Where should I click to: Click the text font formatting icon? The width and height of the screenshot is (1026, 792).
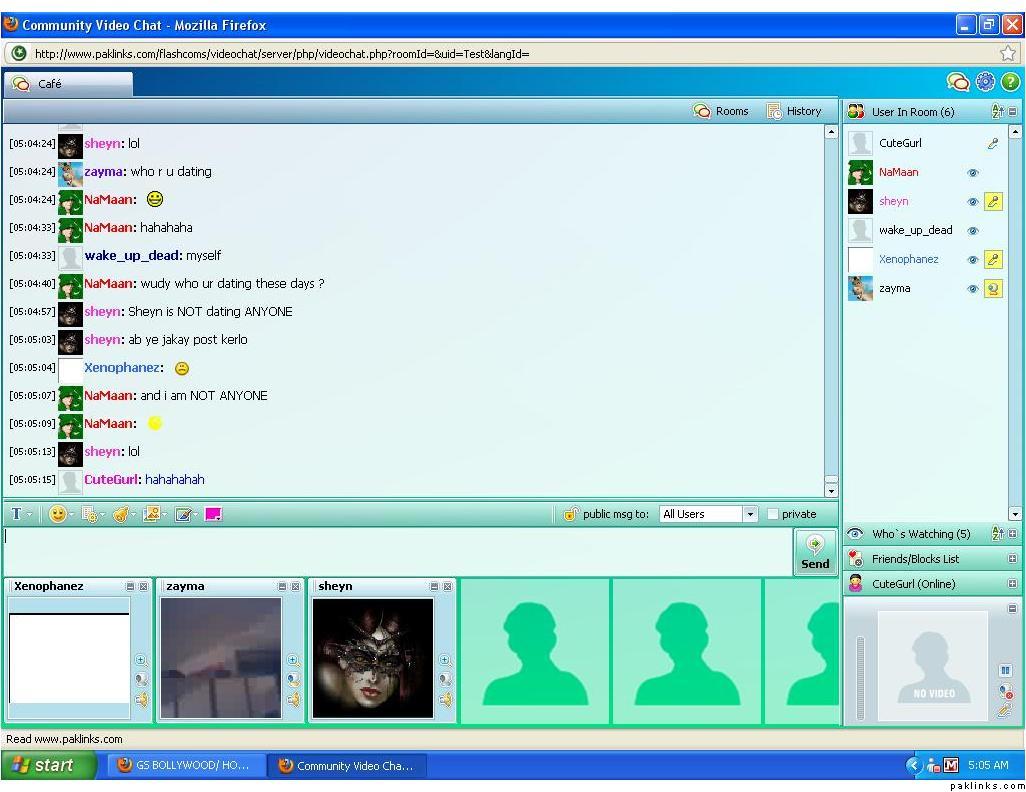click(17, 514)
